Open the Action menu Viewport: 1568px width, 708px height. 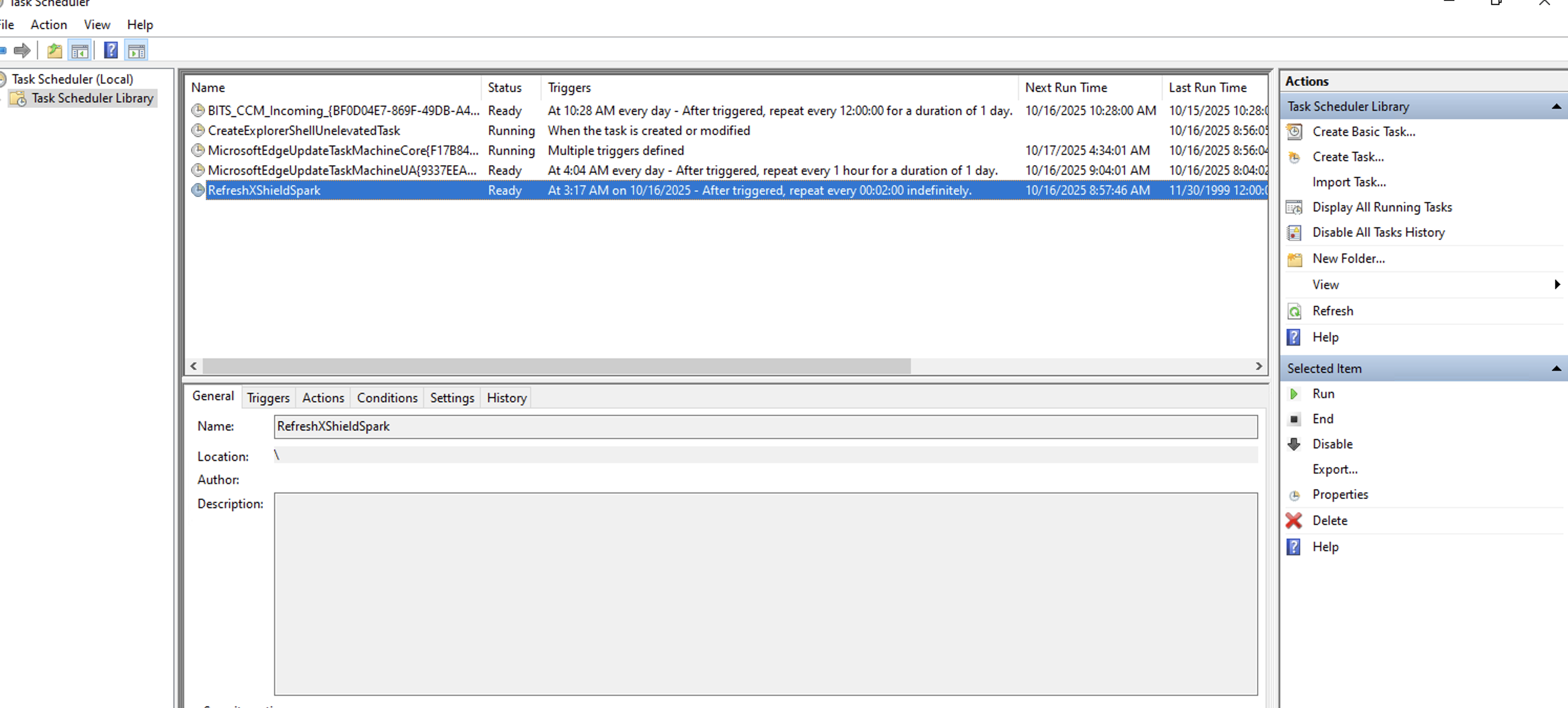click(x=49, y=24)
